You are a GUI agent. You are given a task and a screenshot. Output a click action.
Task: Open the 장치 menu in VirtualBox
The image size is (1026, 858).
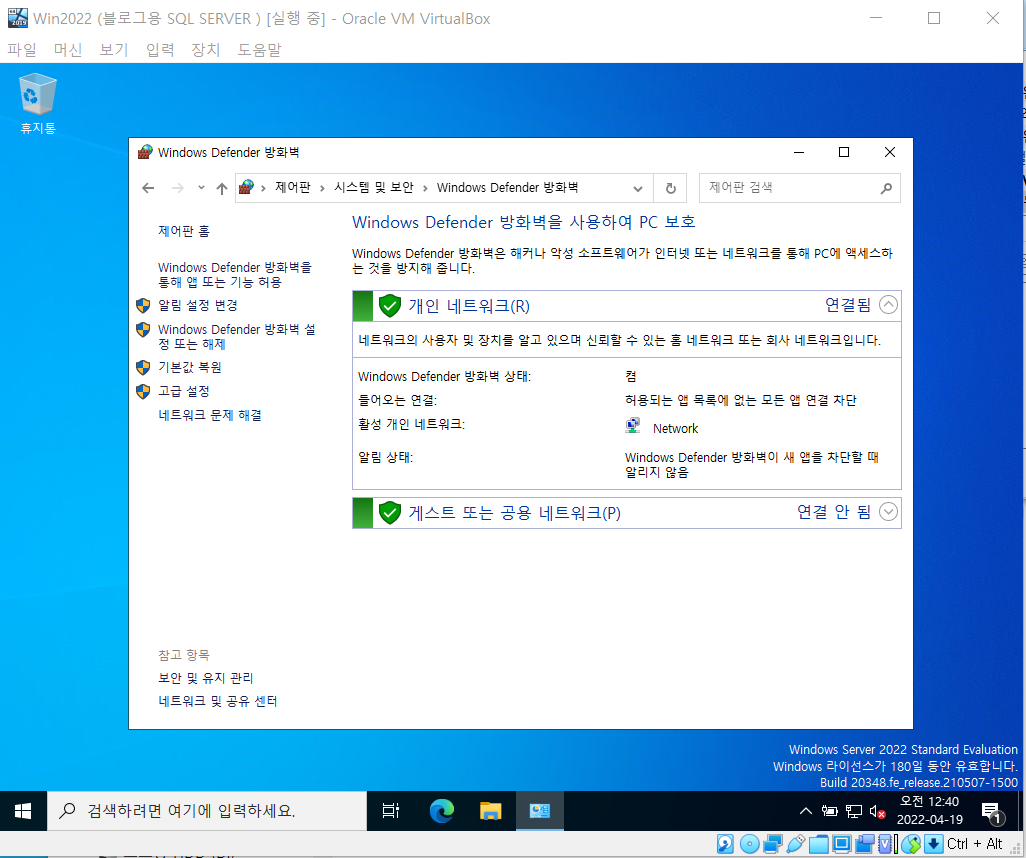click(x=205, y=50)
